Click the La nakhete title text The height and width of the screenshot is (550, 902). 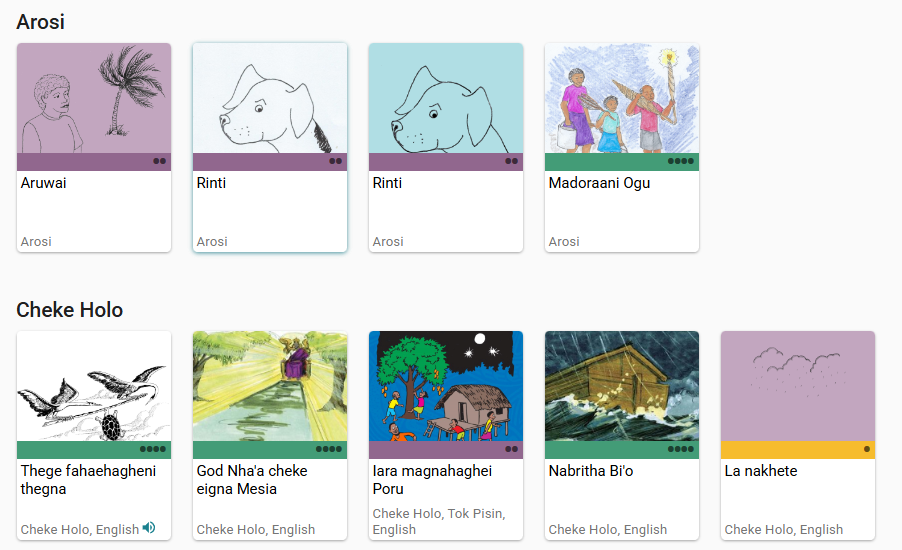pos(761,471)
